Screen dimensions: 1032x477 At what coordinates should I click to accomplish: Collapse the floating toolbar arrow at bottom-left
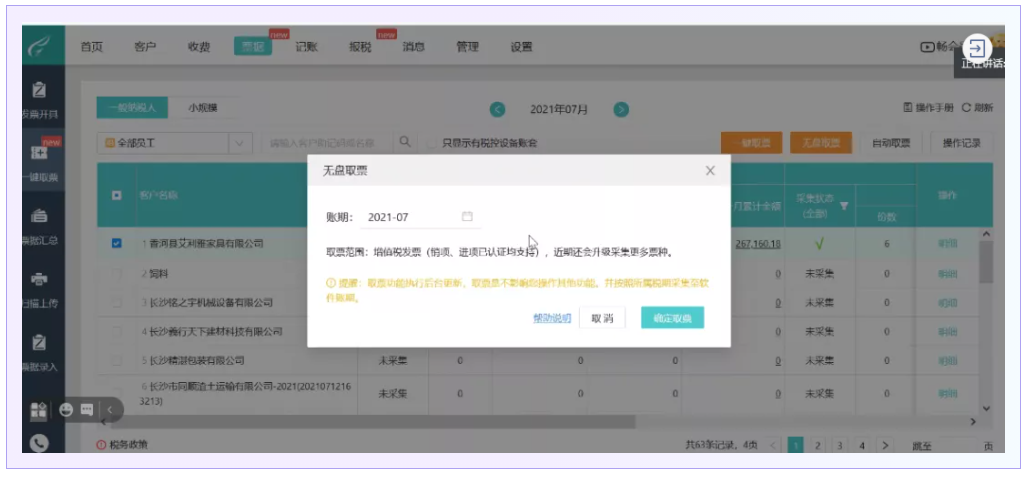(109, 409)
